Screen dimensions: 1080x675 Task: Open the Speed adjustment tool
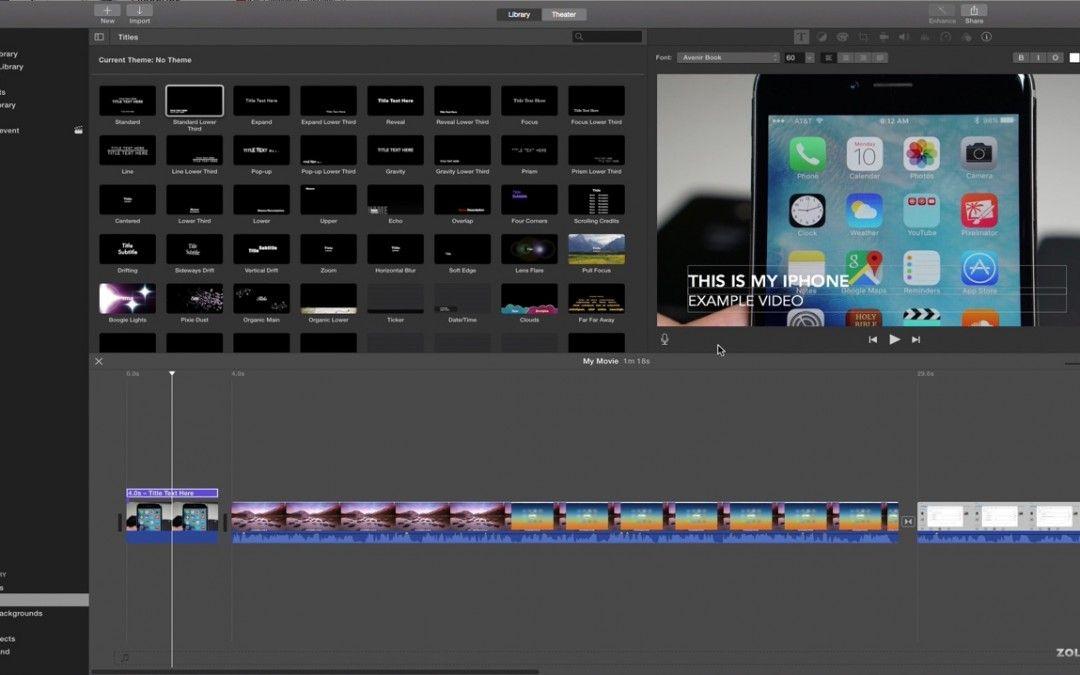click(x=946, y=37)
